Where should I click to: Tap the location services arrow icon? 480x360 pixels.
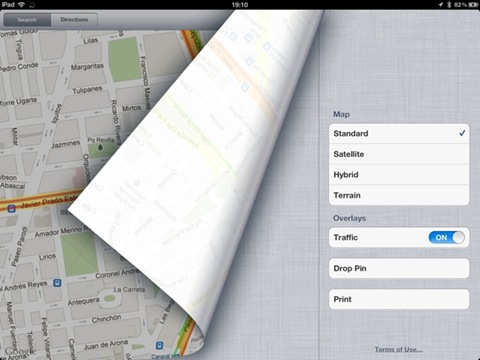click(441, 5)
